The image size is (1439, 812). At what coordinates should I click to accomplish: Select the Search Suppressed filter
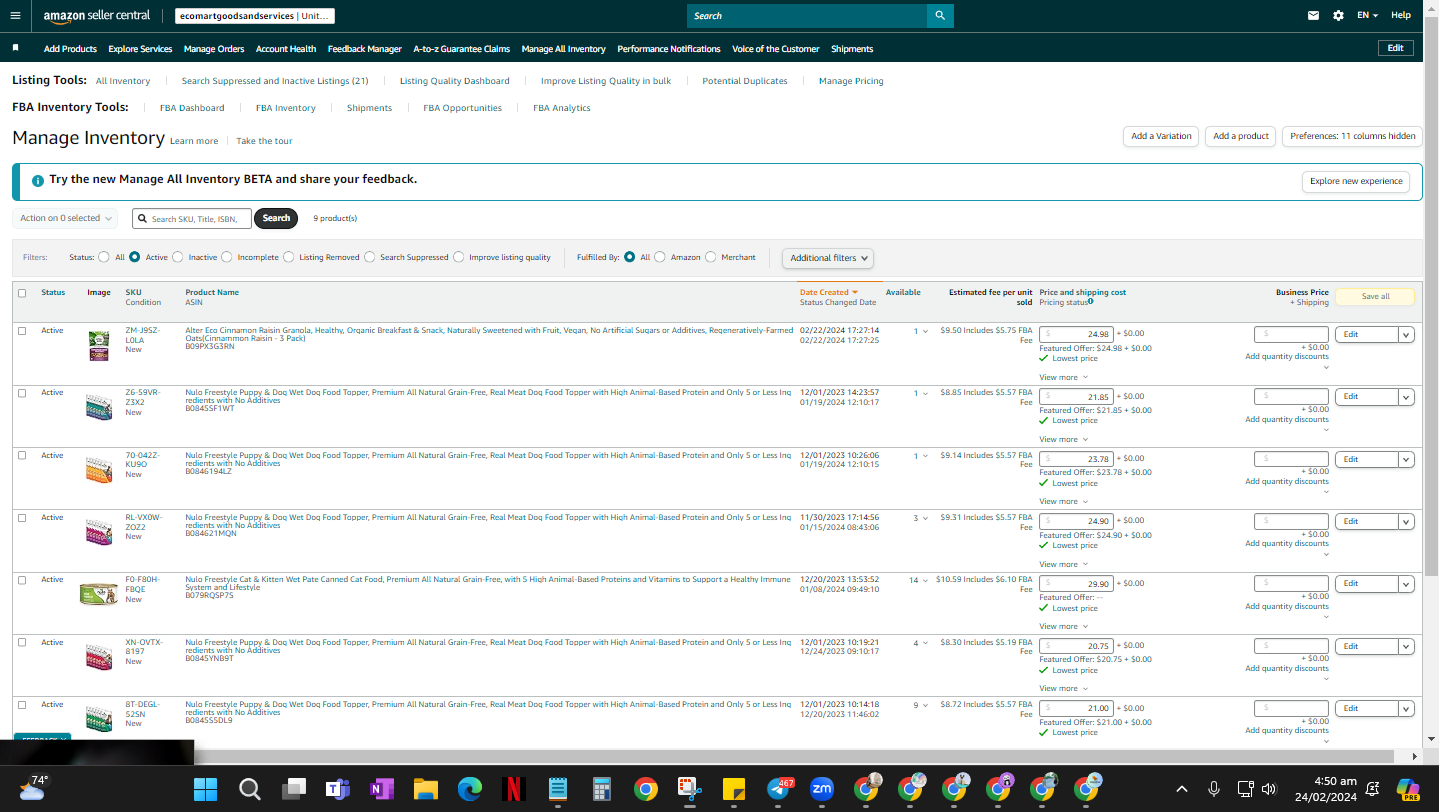[x=370, y=257]
